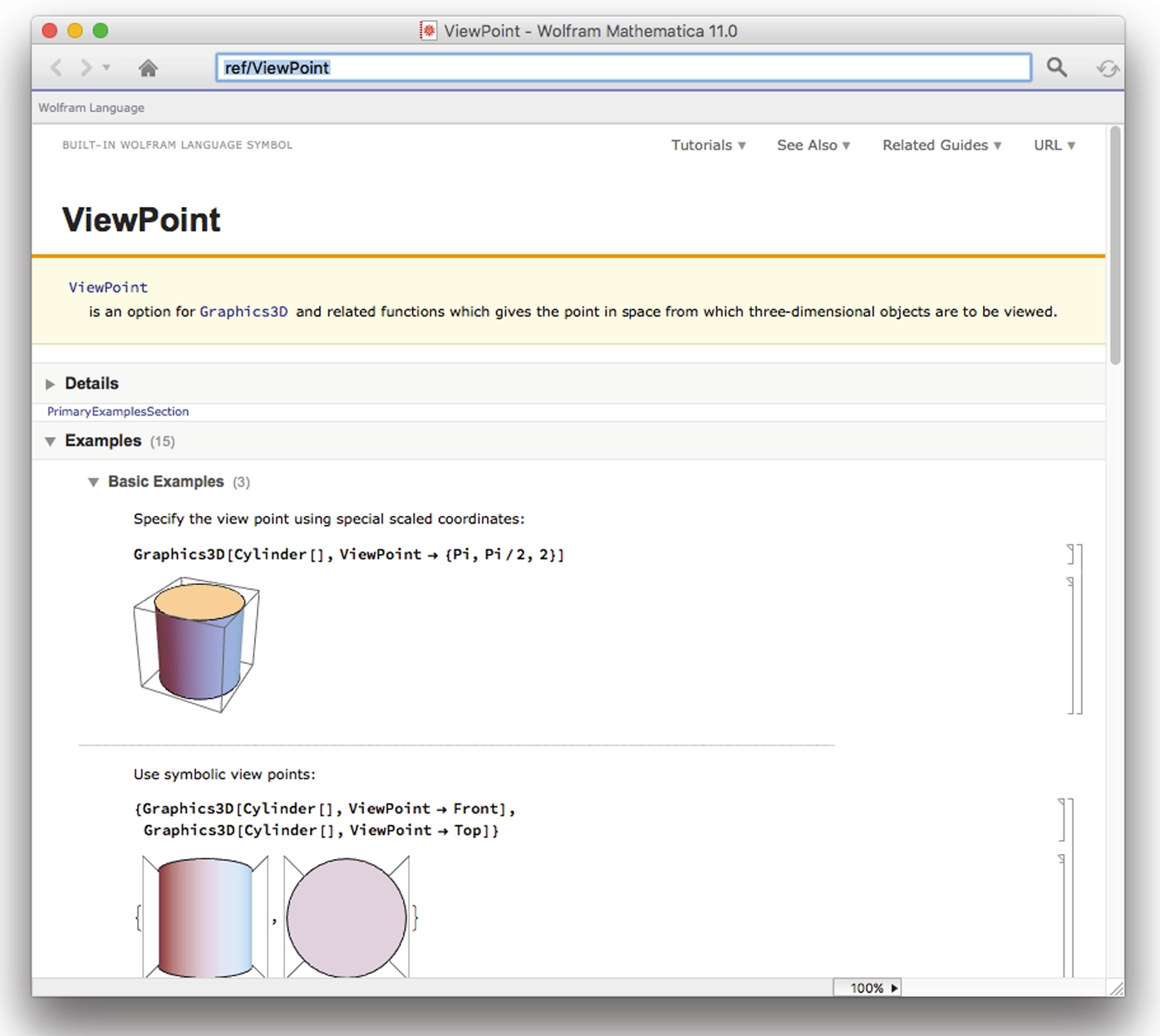1160x1036 pixels.
Task: Select the cell bracket of the Front/Top input cell
Action: (1062, 819)
